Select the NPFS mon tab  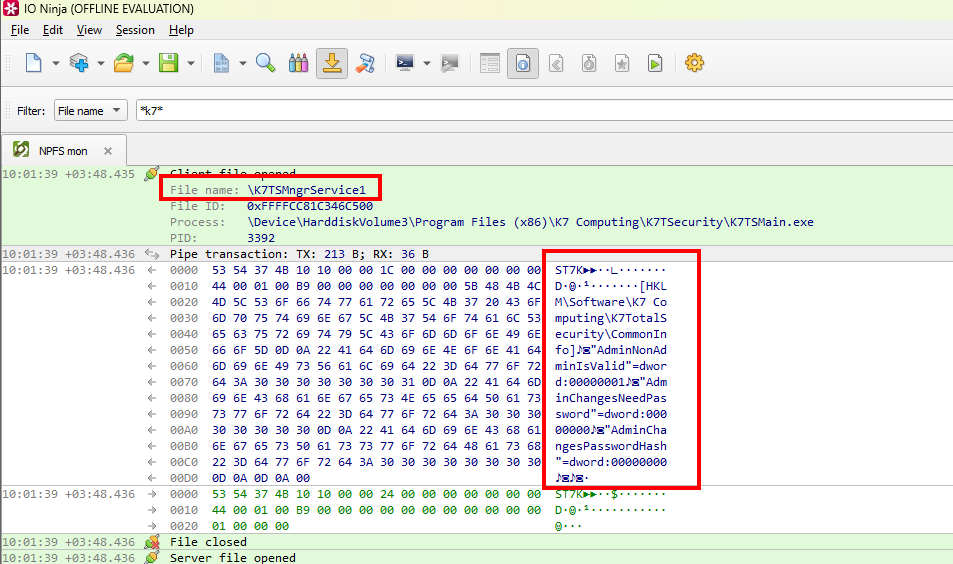coord(63,151)
